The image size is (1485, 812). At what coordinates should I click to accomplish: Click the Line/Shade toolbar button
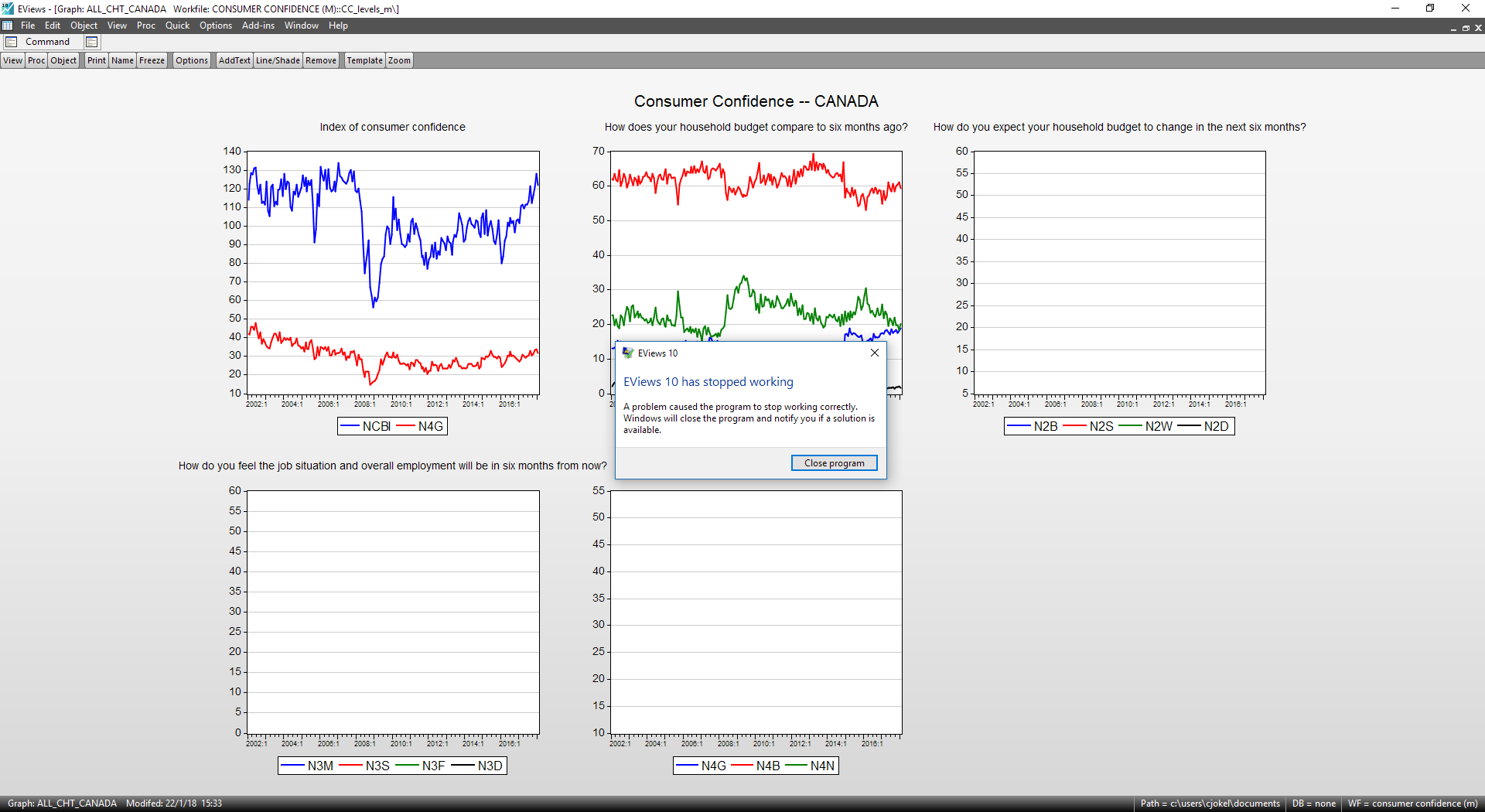coord(278,60)
